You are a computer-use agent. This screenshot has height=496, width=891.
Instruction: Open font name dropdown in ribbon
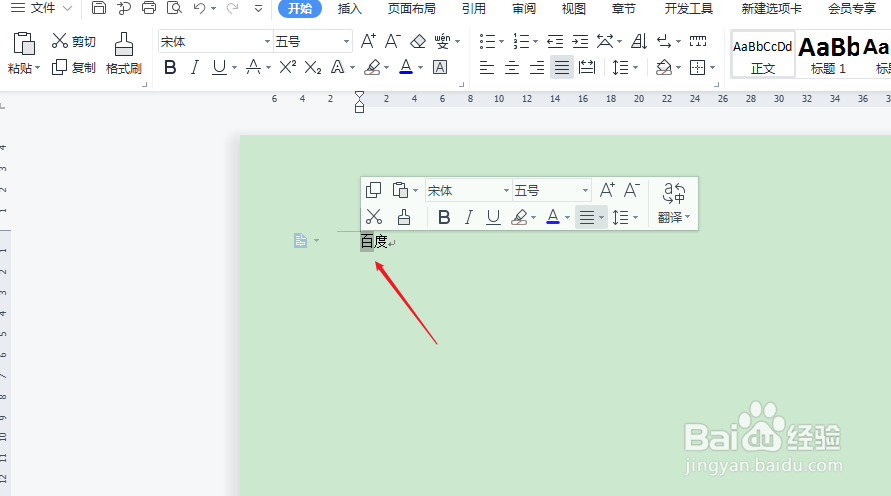[267, 41]
